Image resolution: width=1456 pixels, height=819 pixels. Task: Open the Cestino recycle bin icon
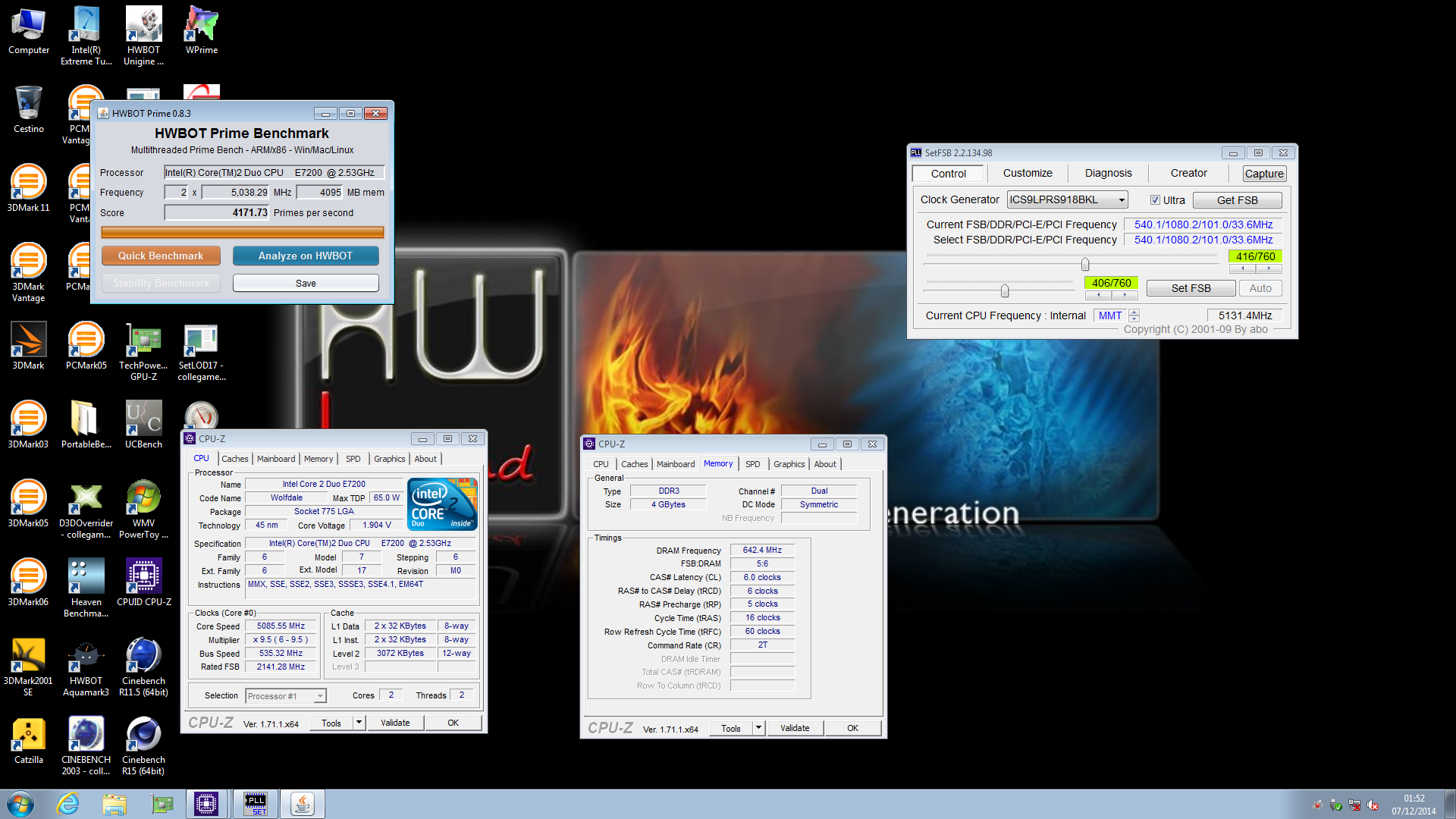[29, 110]
